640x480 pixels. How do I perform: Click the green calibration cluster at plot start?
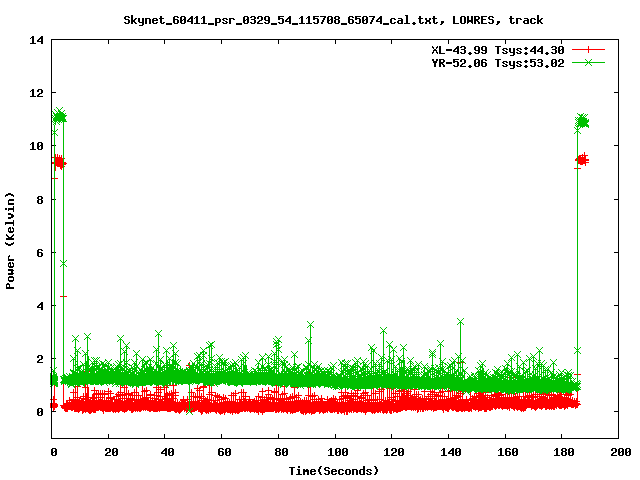click(x=59, y=117)
